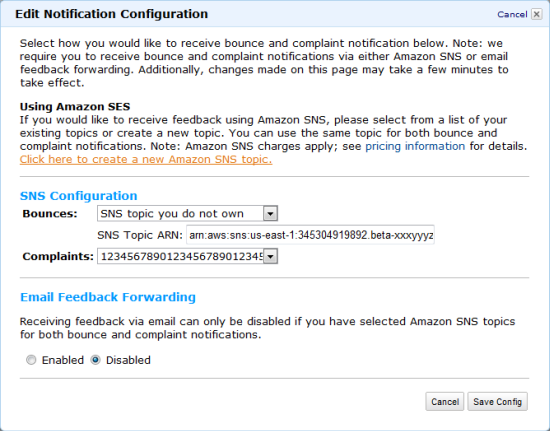
Task: Click the Bounces: label
Action: coord(50,214)
